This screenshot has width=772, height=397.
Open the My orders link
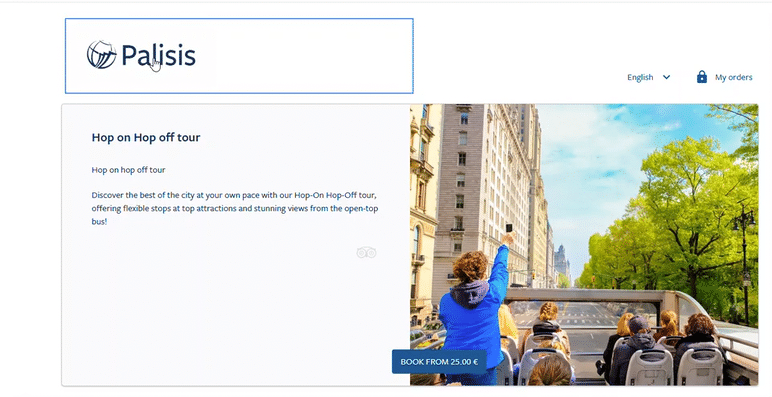point(733,77)
